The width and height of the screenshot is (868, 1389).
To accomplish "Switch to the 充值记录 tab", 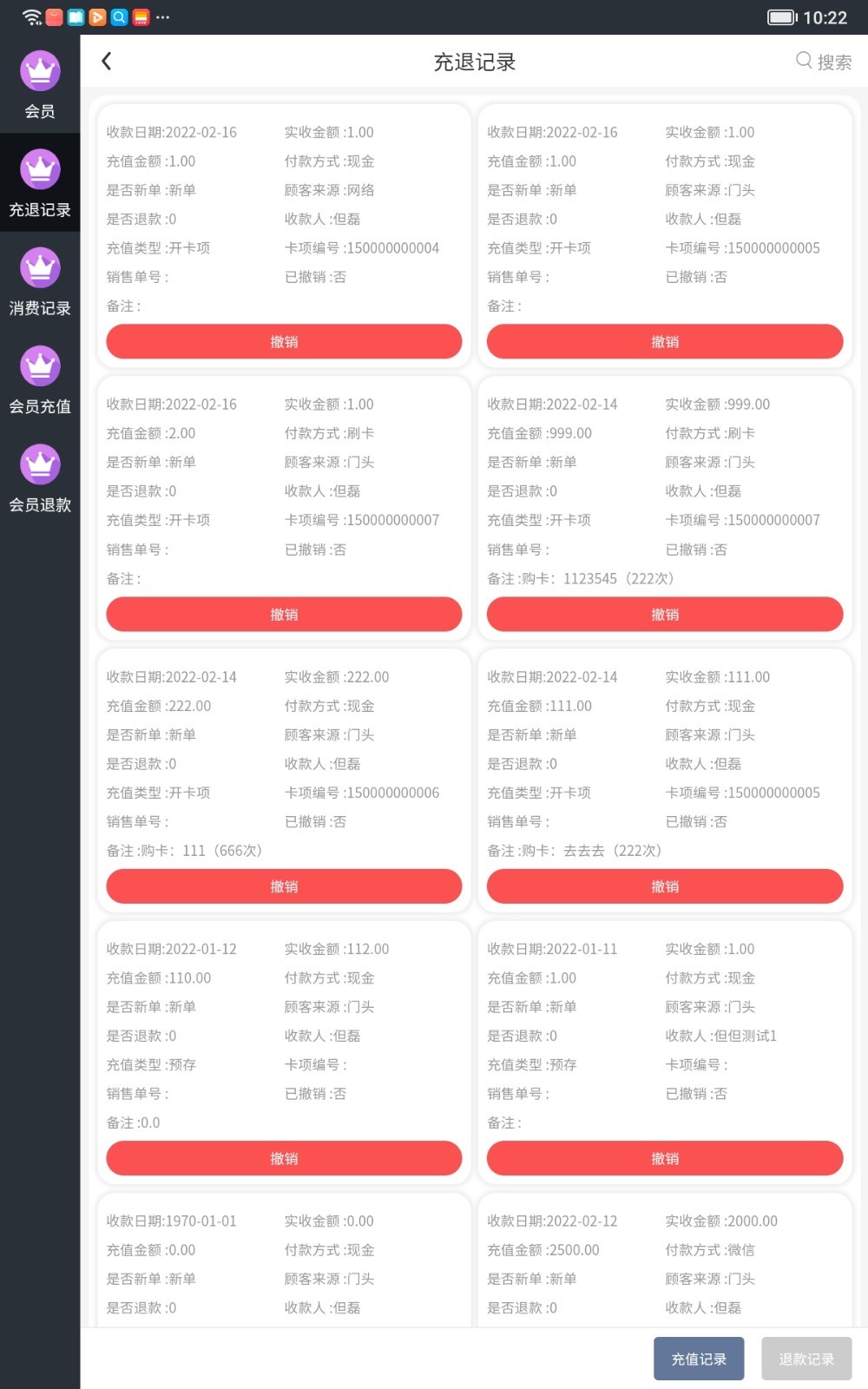I will tap(698, 1359).
